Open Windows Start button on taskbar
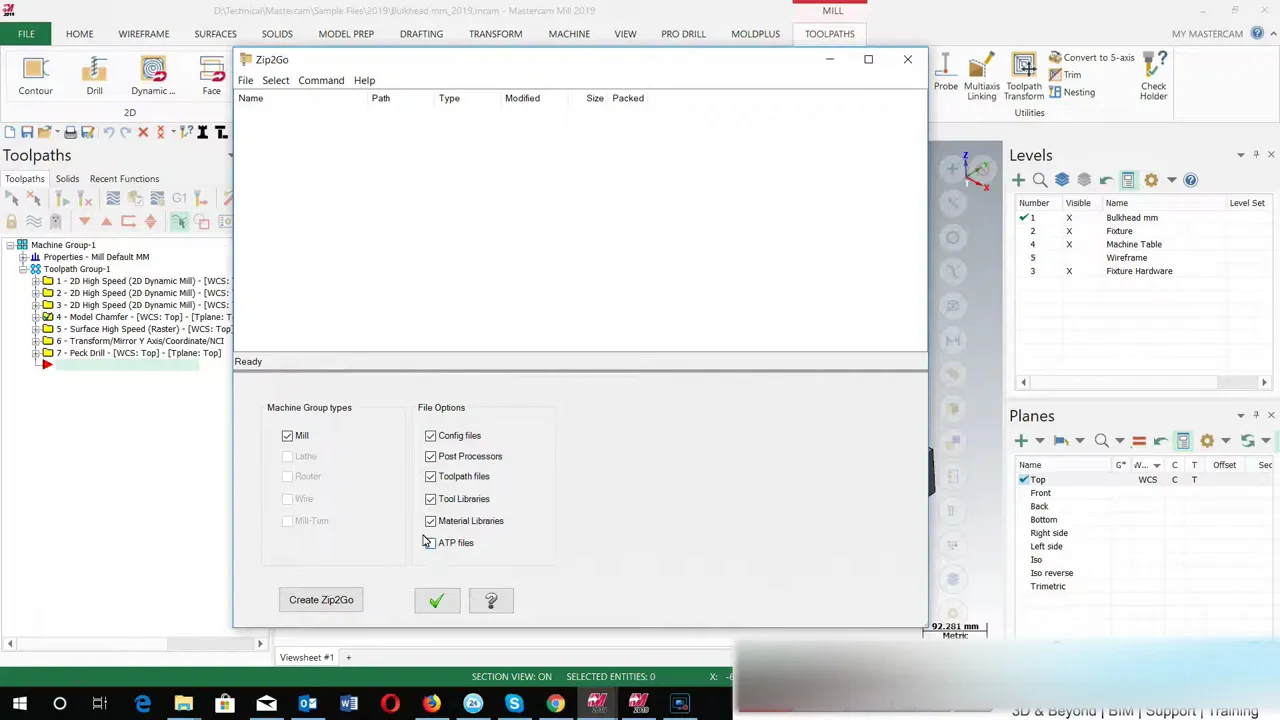This screenshot has width=1280, height=720. tap(19, 704)
